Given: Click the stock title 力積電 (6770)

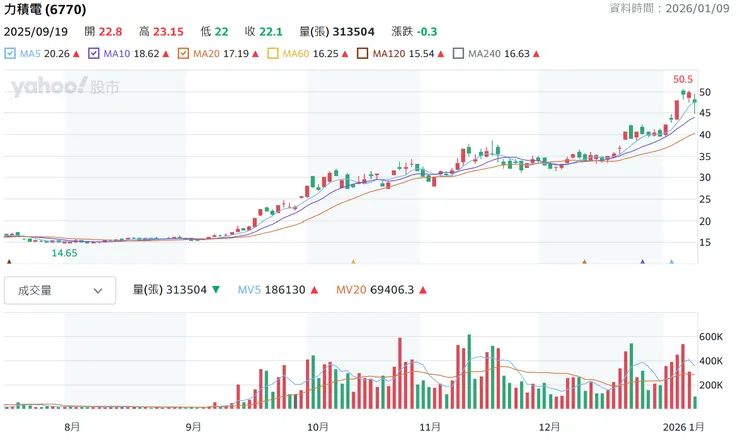Looking at the screenshot, I should click(45, 9).
